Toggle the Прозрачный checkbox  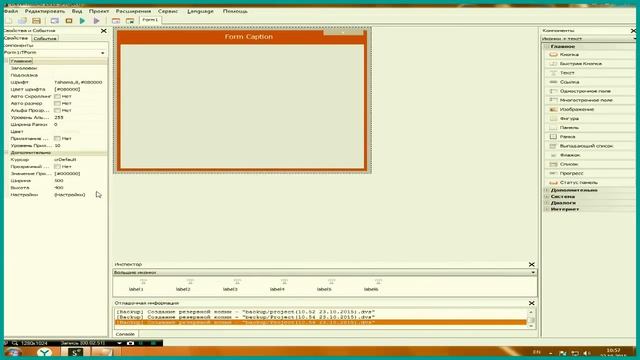[57, 167]
